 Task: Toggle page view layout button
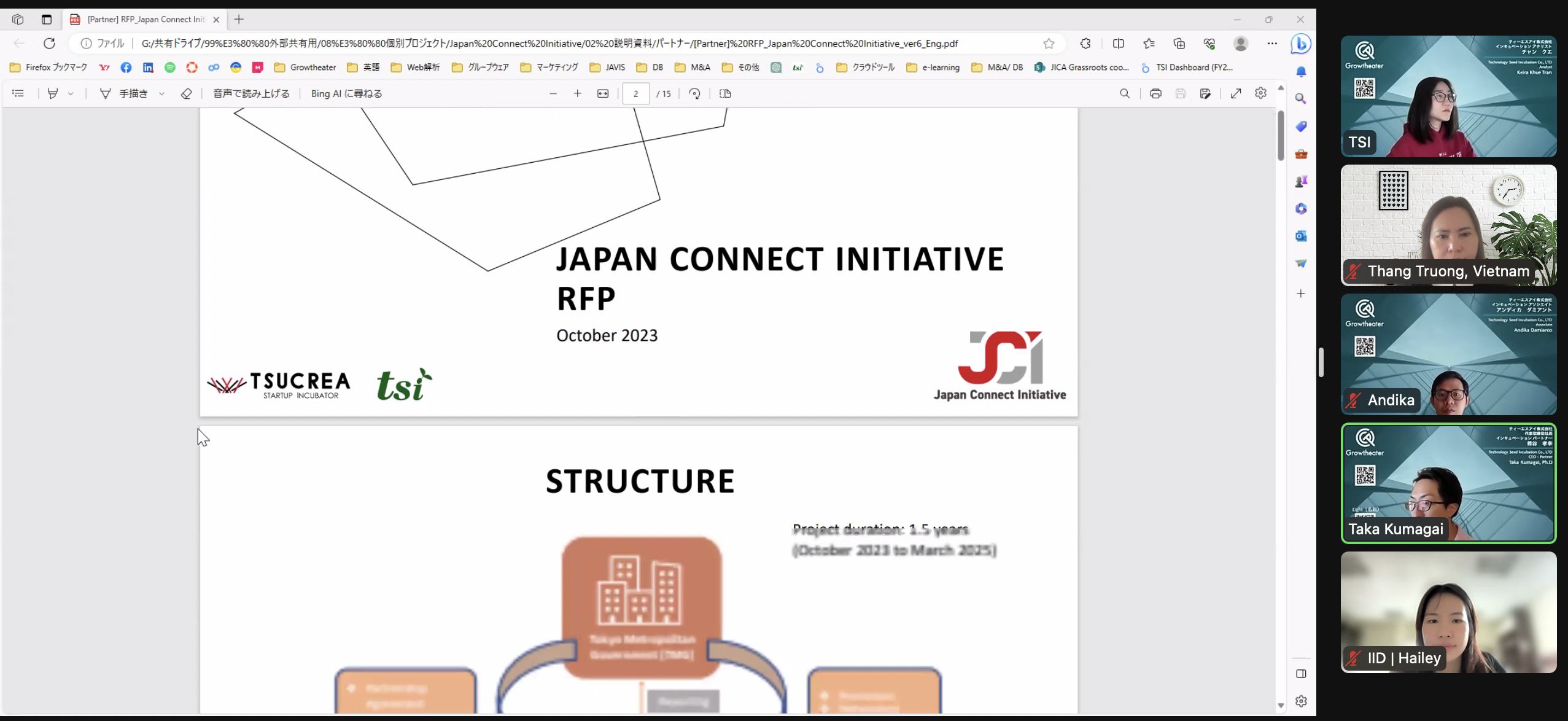click(x=725, y=93)
